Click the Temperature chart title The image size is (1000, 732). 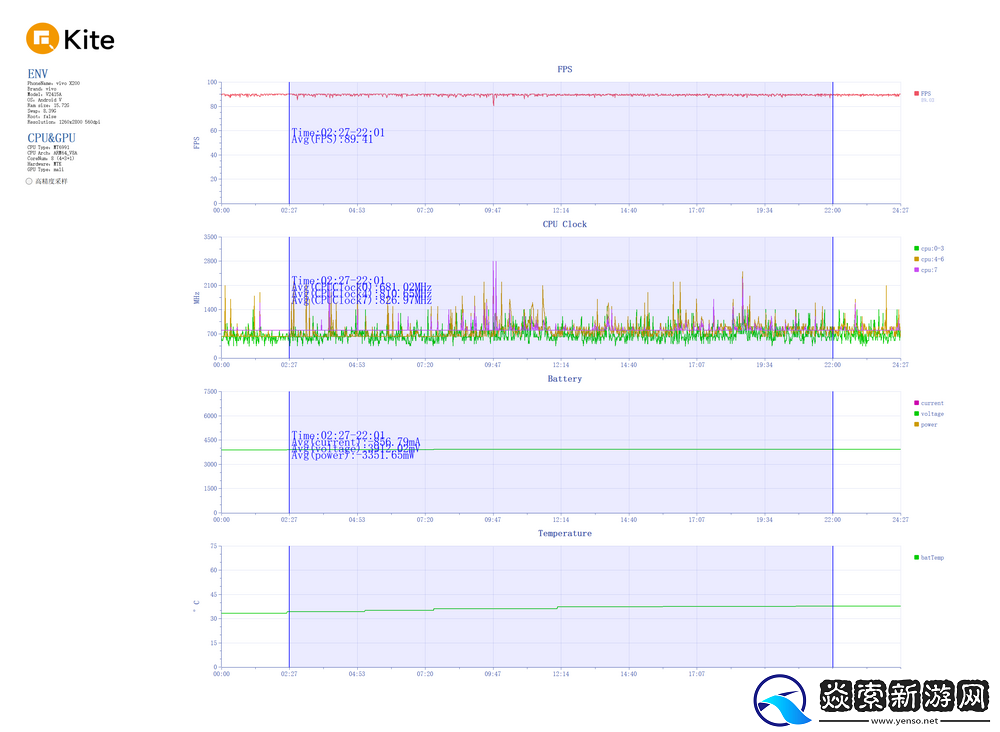coord(565,533)
